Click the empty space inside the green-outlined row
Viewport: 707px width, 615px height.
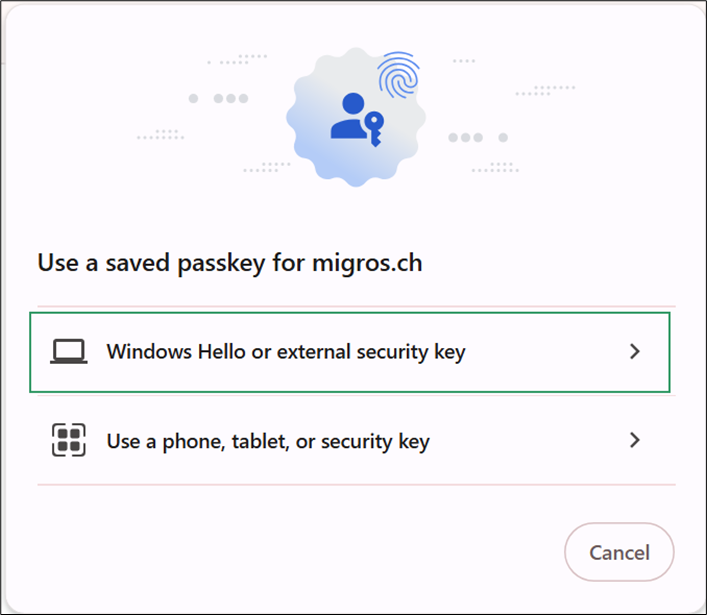[546, 352]
